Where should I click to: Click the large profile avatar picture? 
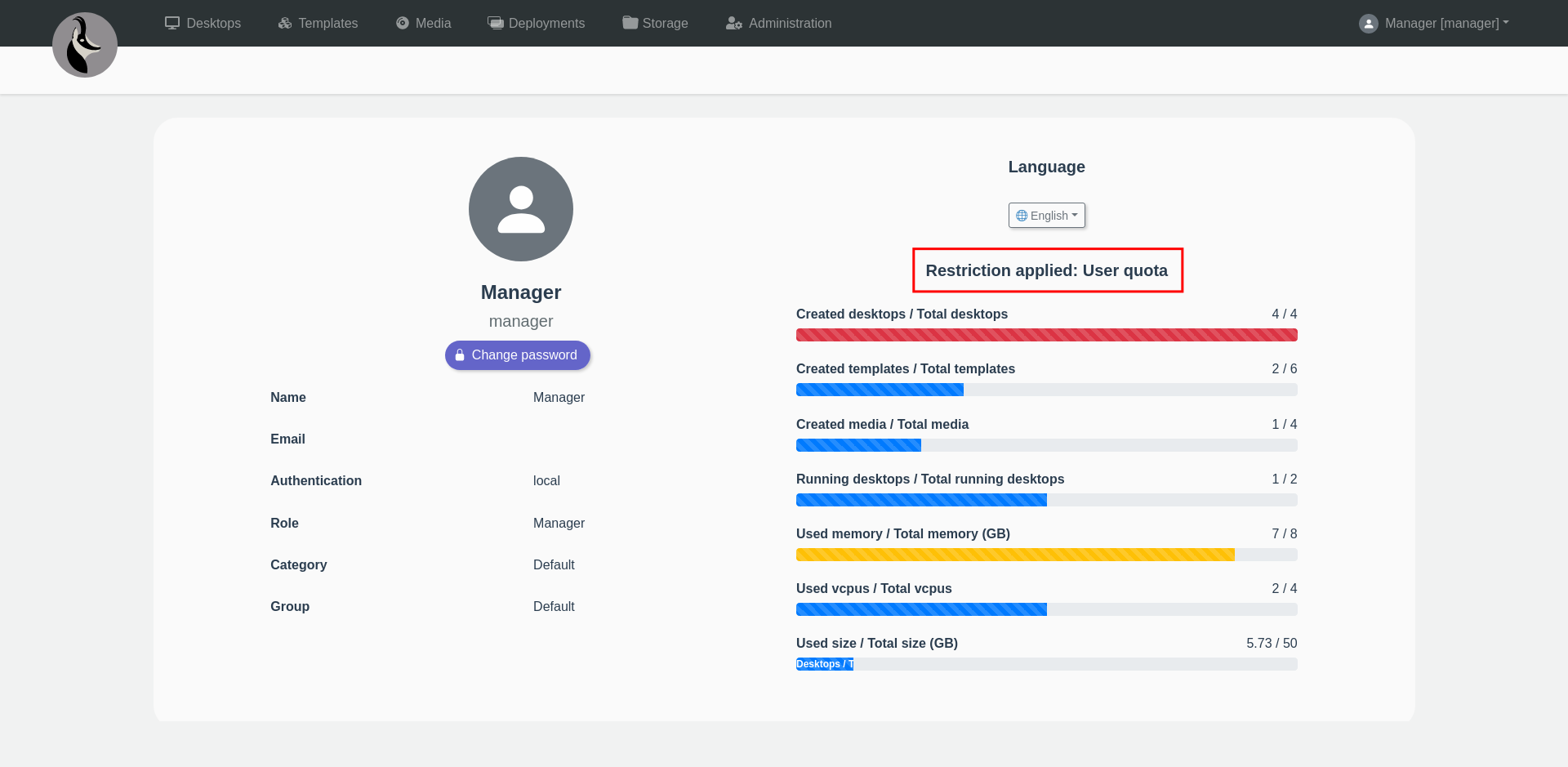tap(521, 209)
